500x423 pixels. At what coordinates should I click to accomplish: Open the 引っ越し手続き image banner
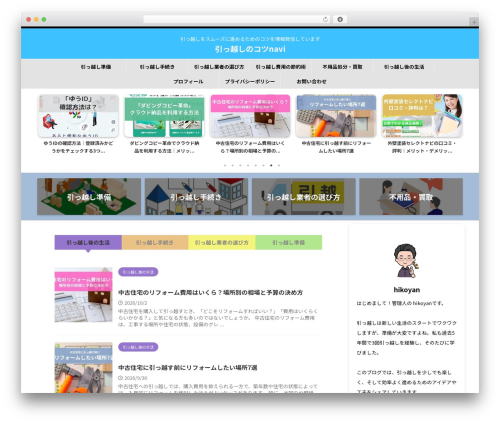[x=196, y=197]
